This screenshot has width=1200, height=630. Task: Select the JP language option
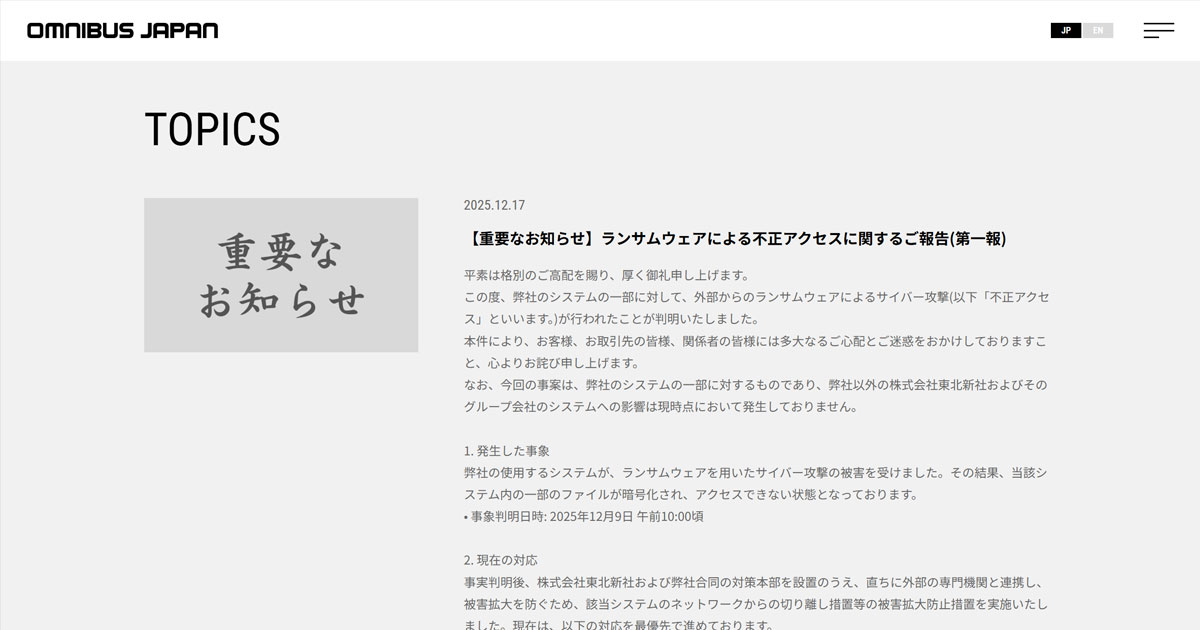click(1065, 30)
